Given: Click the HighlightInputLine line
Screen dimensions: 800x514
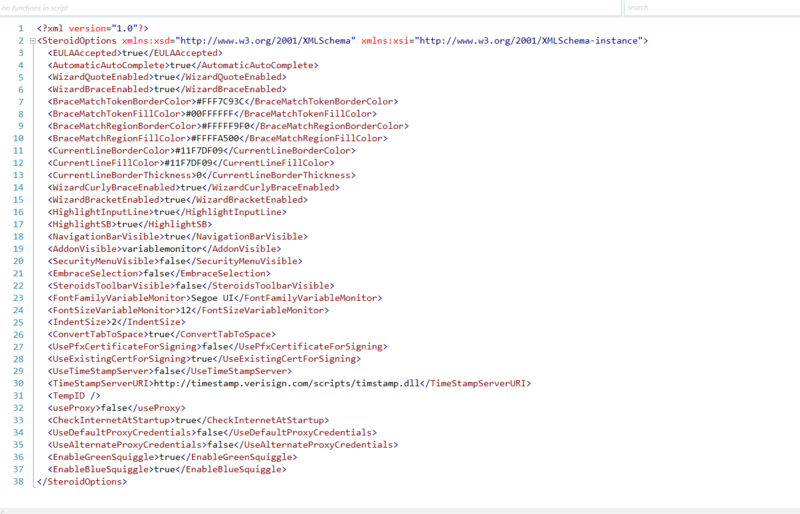Looking at the screenshot, I should point(167,212).
